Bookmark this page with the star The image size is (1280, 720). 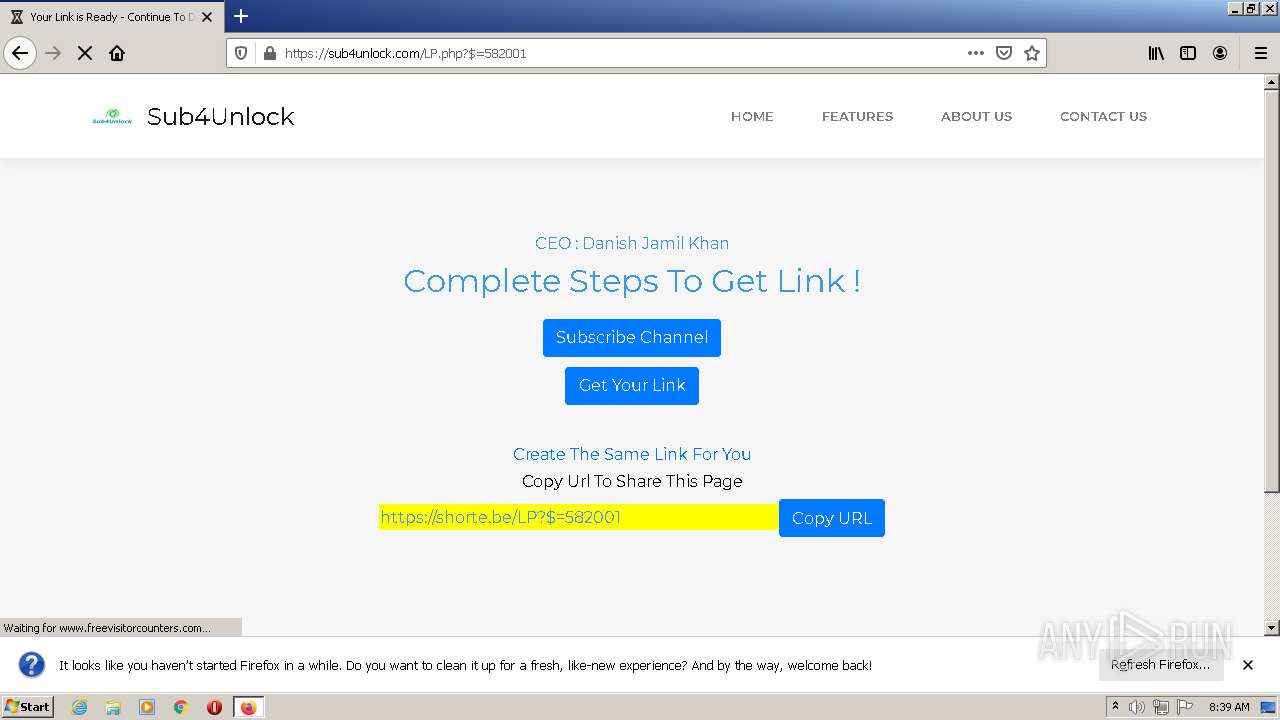[x=1032, y=53]
